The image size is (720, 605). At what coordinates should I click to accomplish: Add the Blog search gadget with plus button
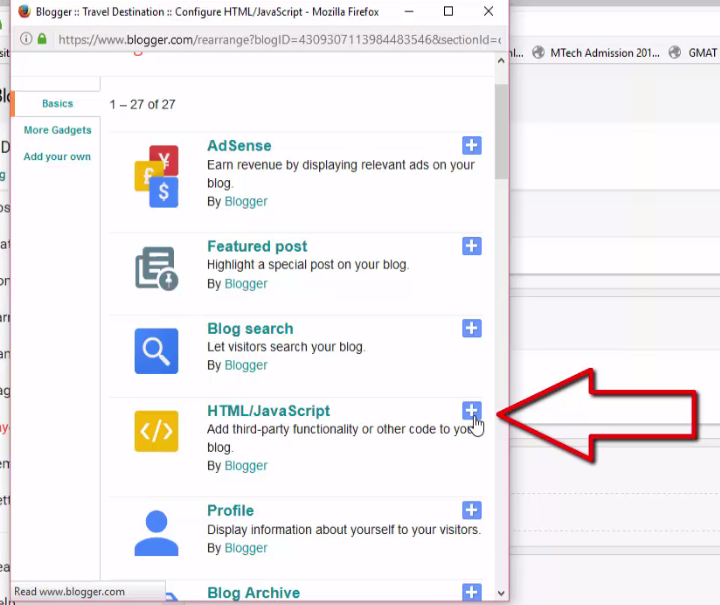point(472,328)
